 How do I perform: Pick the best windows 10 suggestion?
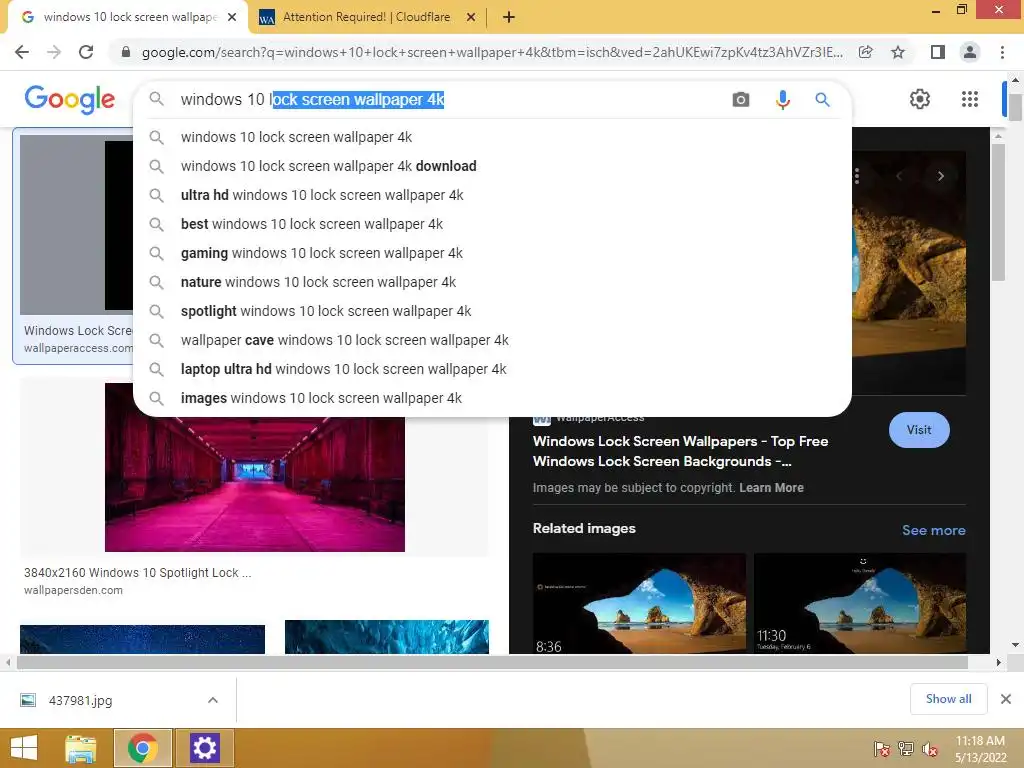(492, 224)
